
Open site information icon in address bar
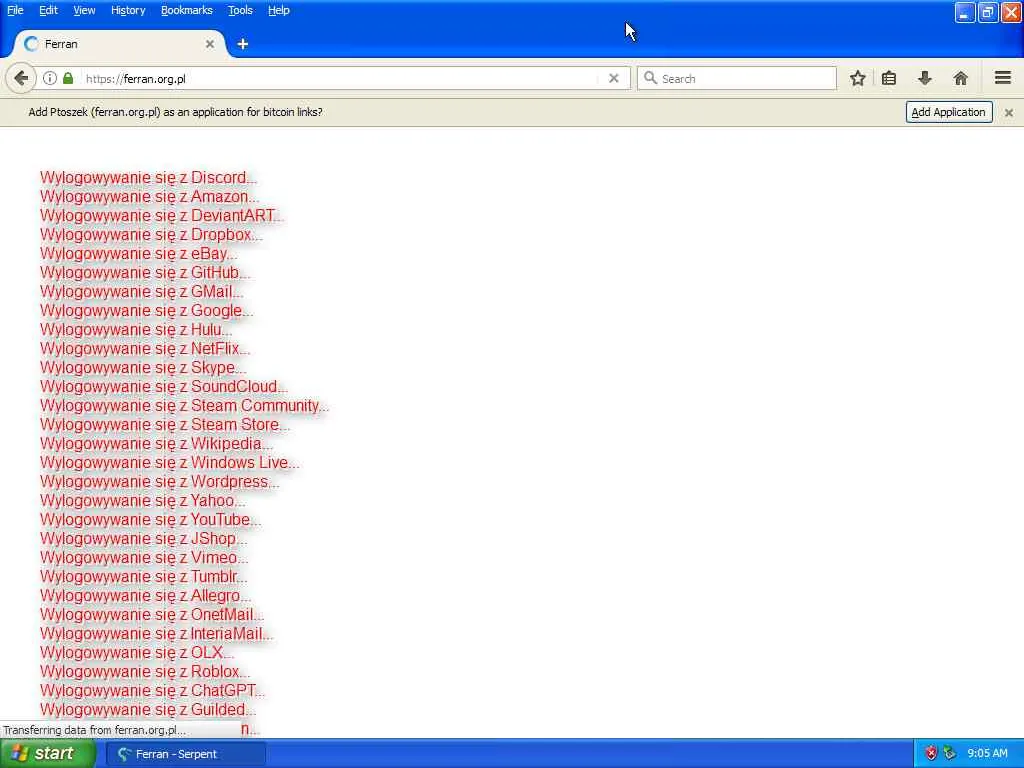[x=50, y=78]
